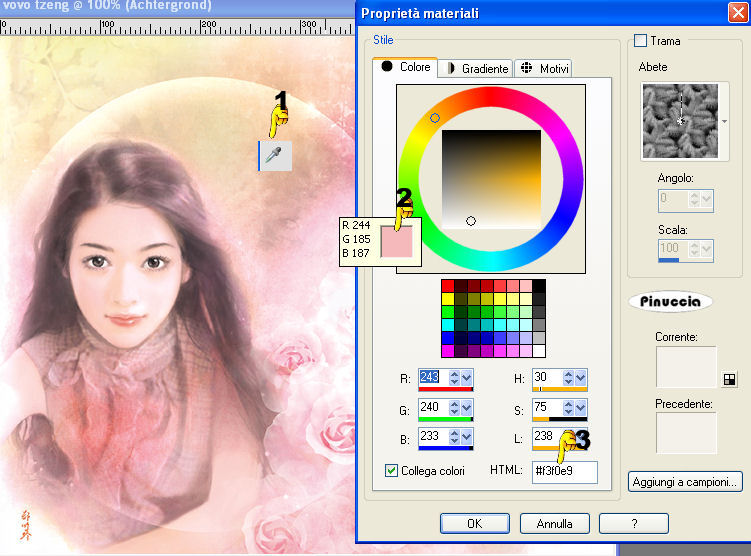Click the Precedente color preview box
The height and width of the screenshot is (556, 751).
[x=686, y=433]
